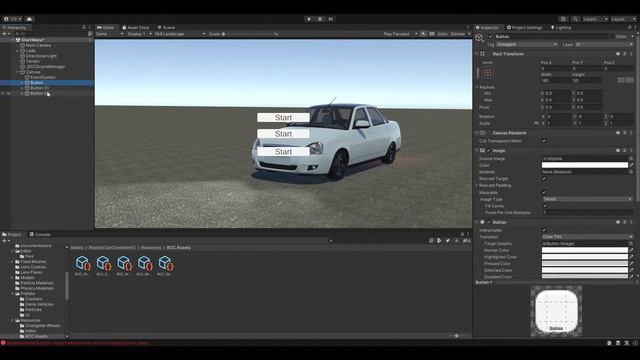Toggle Raycast Target checkbox
This screenshot has height=360, width=640.
tap(544, 179)
